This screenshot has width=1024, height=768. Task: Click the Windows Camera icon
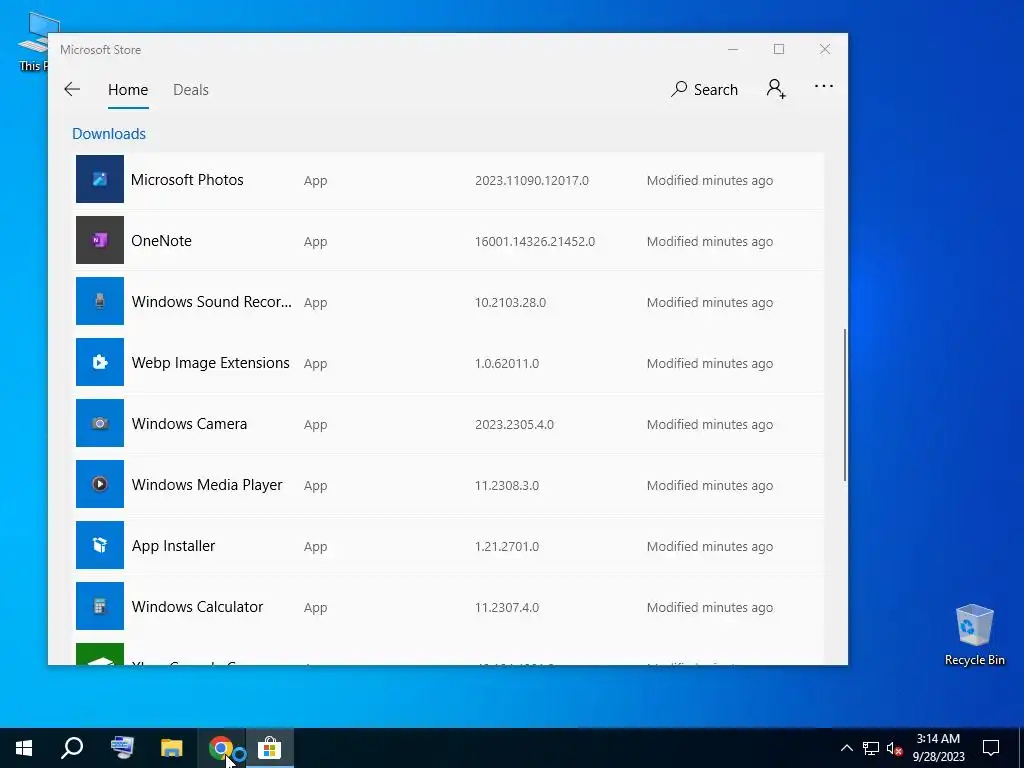[100, 423]
